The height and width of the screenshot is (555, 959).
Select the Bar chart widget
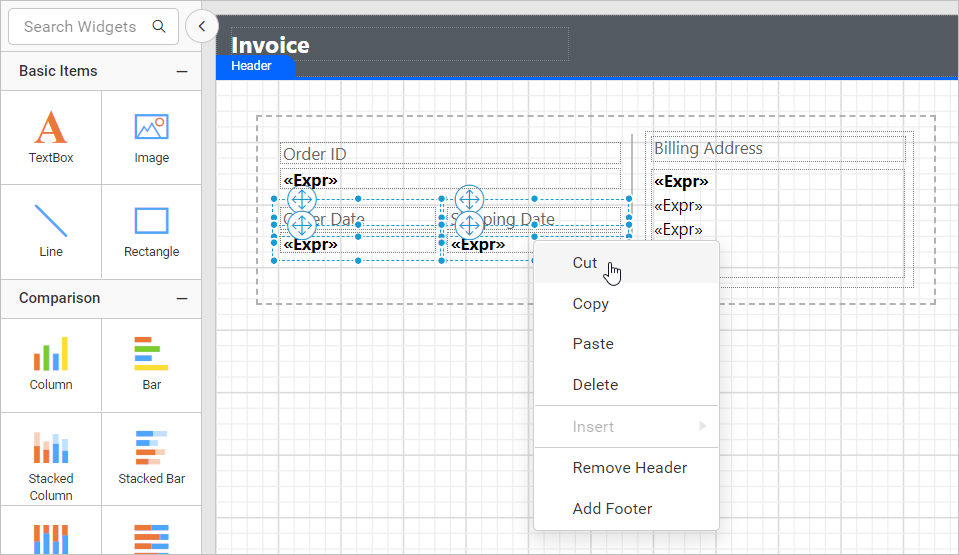[151, 364]
